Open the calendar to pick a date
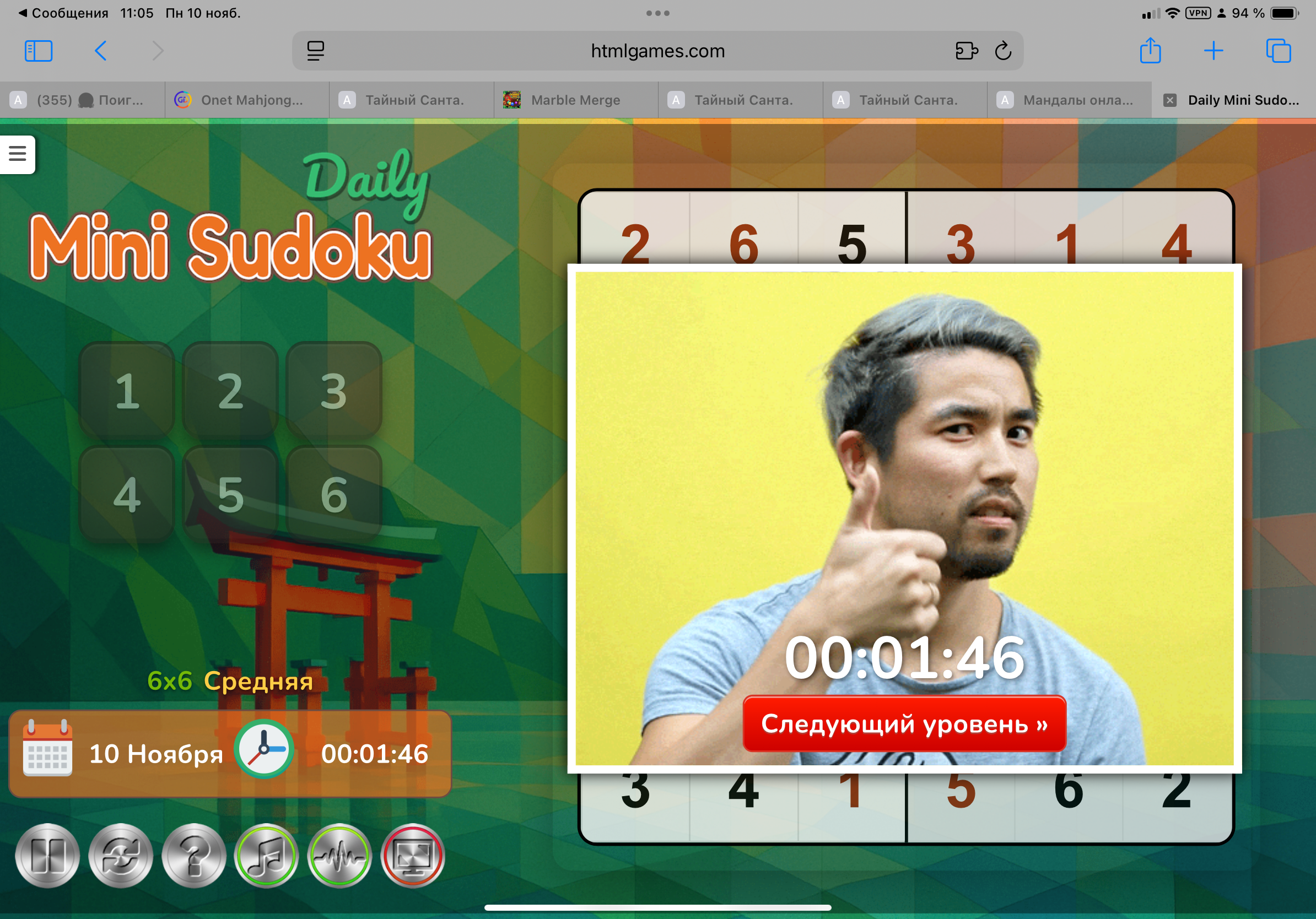 pyautogui.click(x=47, y=749)
